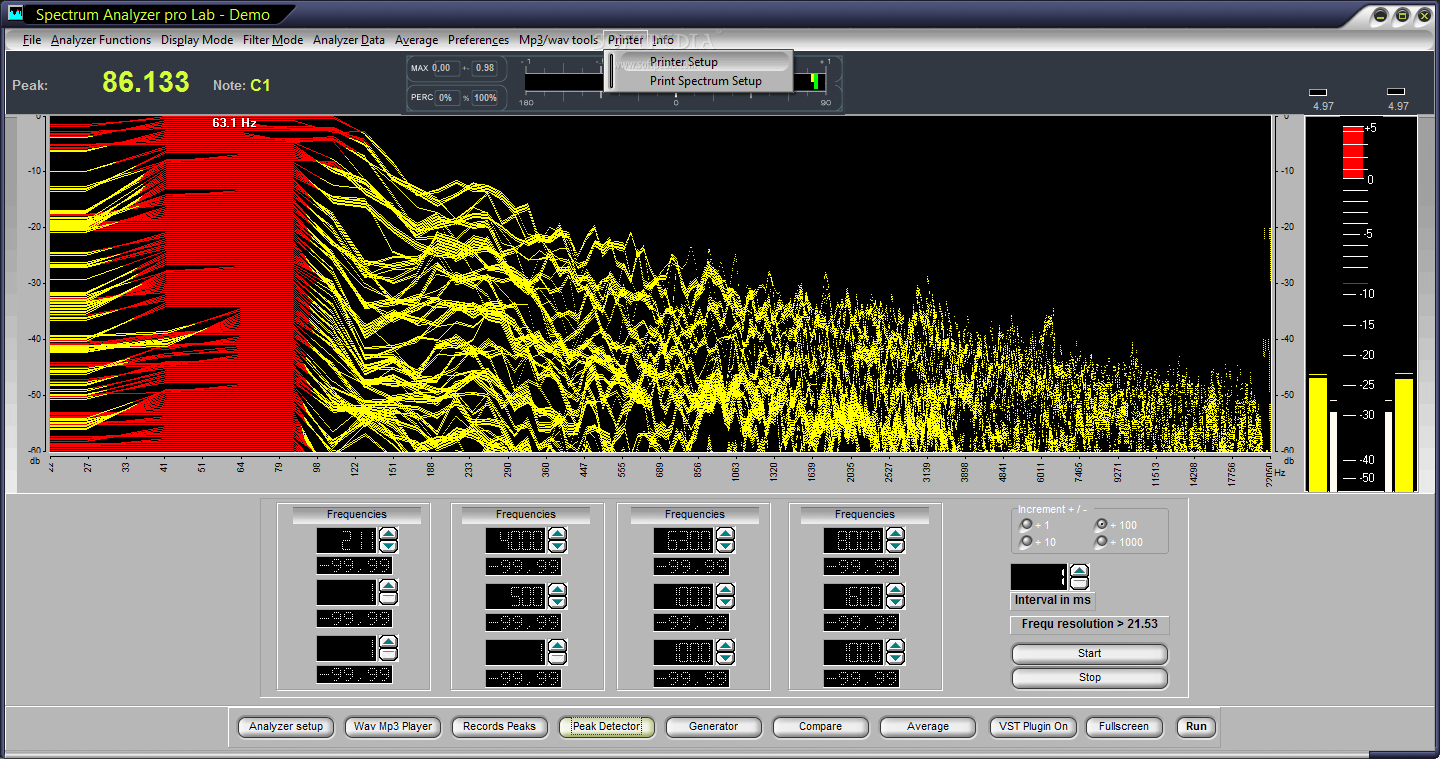
Task: Click the right channel yellow level meter
Action: [1404, 434]
